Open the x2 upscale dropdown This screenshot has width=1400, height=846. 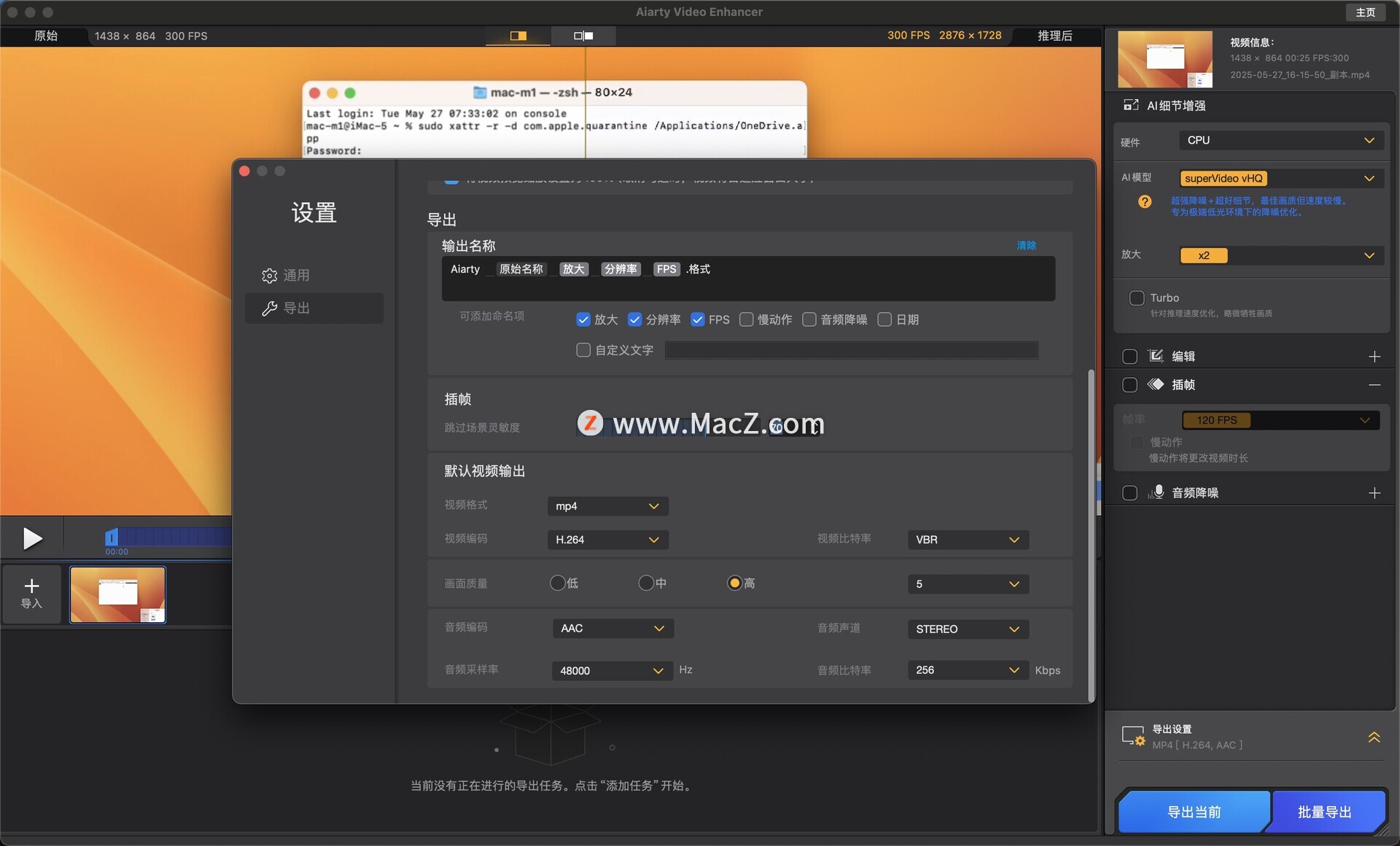click(1281, 255)
